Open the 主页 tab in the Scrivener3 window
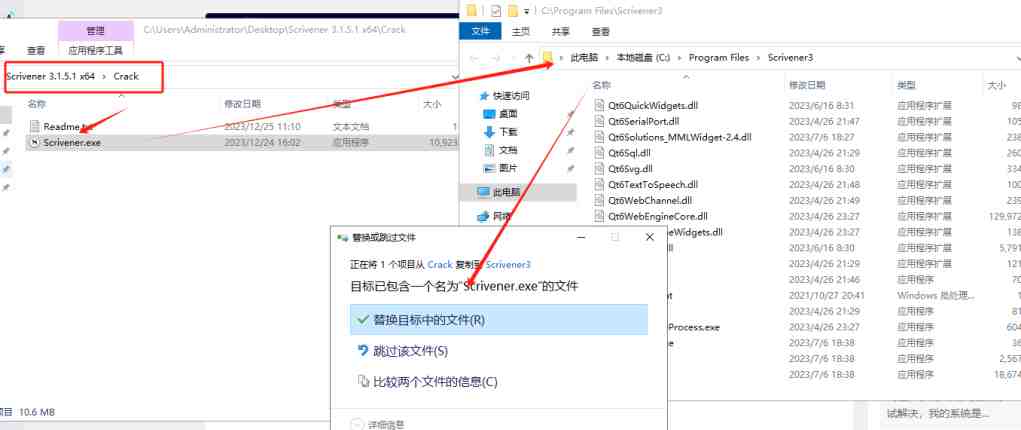 [520, 31]
